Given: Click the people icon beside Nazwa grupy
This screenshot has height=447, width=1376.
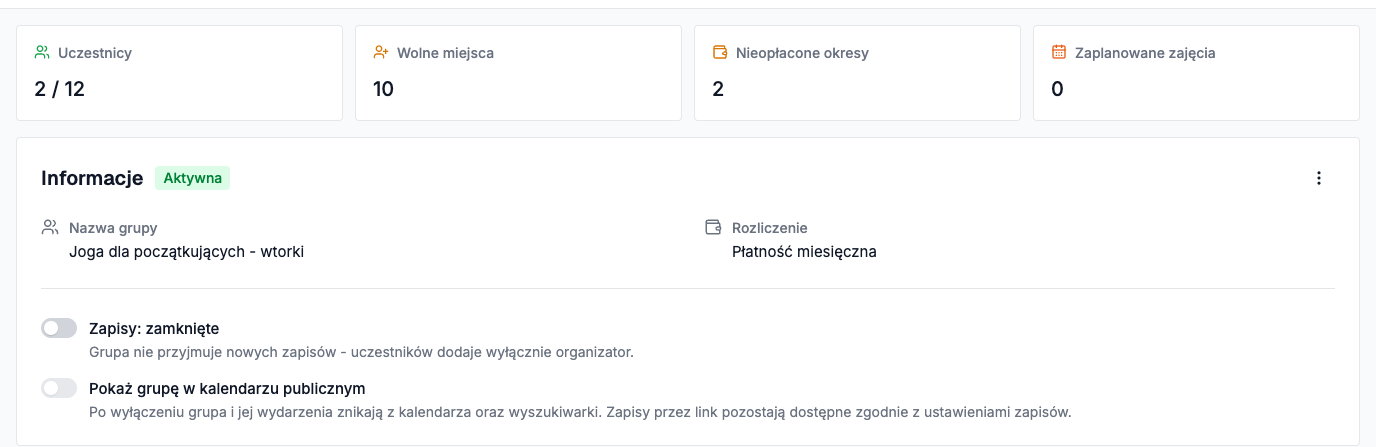Looking at the screenshot, I should click(x=50, y=227).
